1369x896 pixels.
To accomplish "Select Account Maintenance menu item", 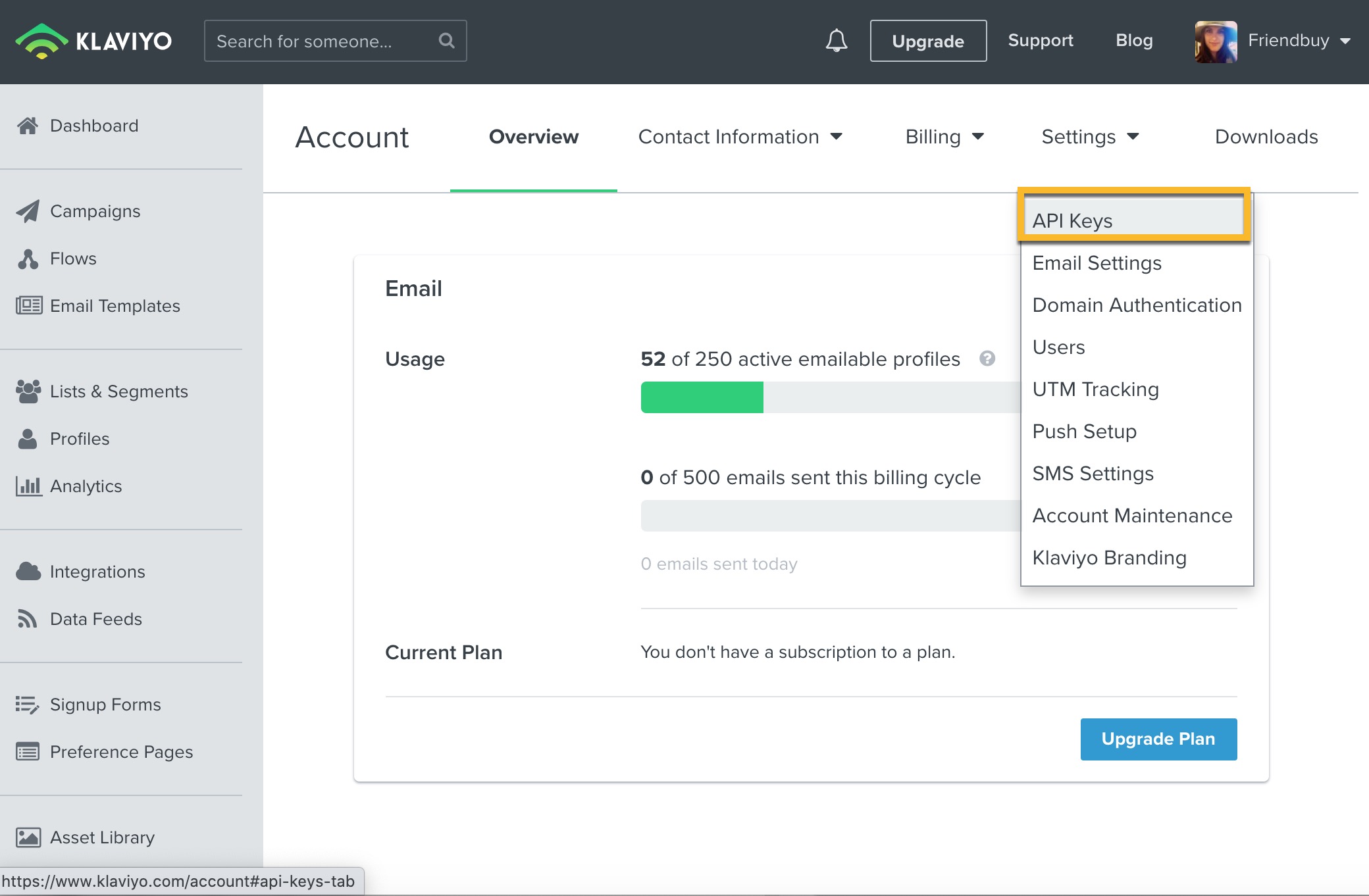I will [x=1137, y=516].
